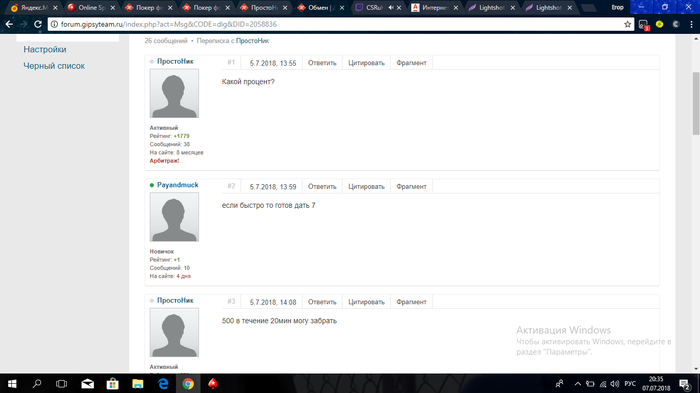The image size is (700, 393).
Task: Click volume speaker tray icon
Action: click(615, 384)
